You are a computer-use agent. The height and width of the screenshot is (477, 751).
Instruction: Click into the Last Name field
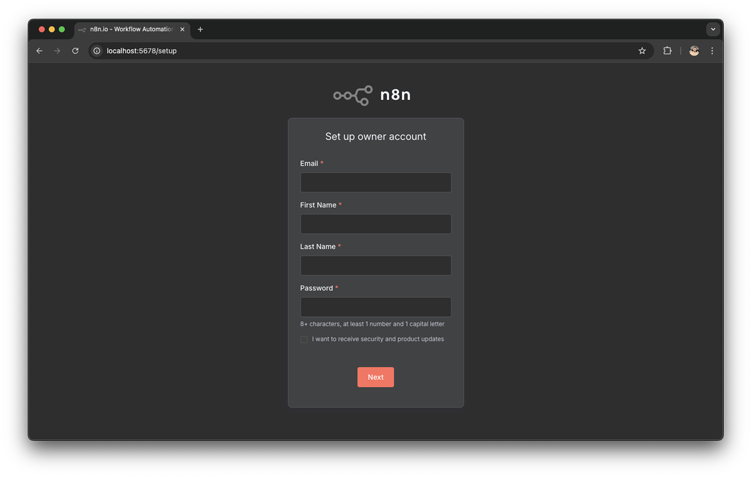(x=375, y=265)
